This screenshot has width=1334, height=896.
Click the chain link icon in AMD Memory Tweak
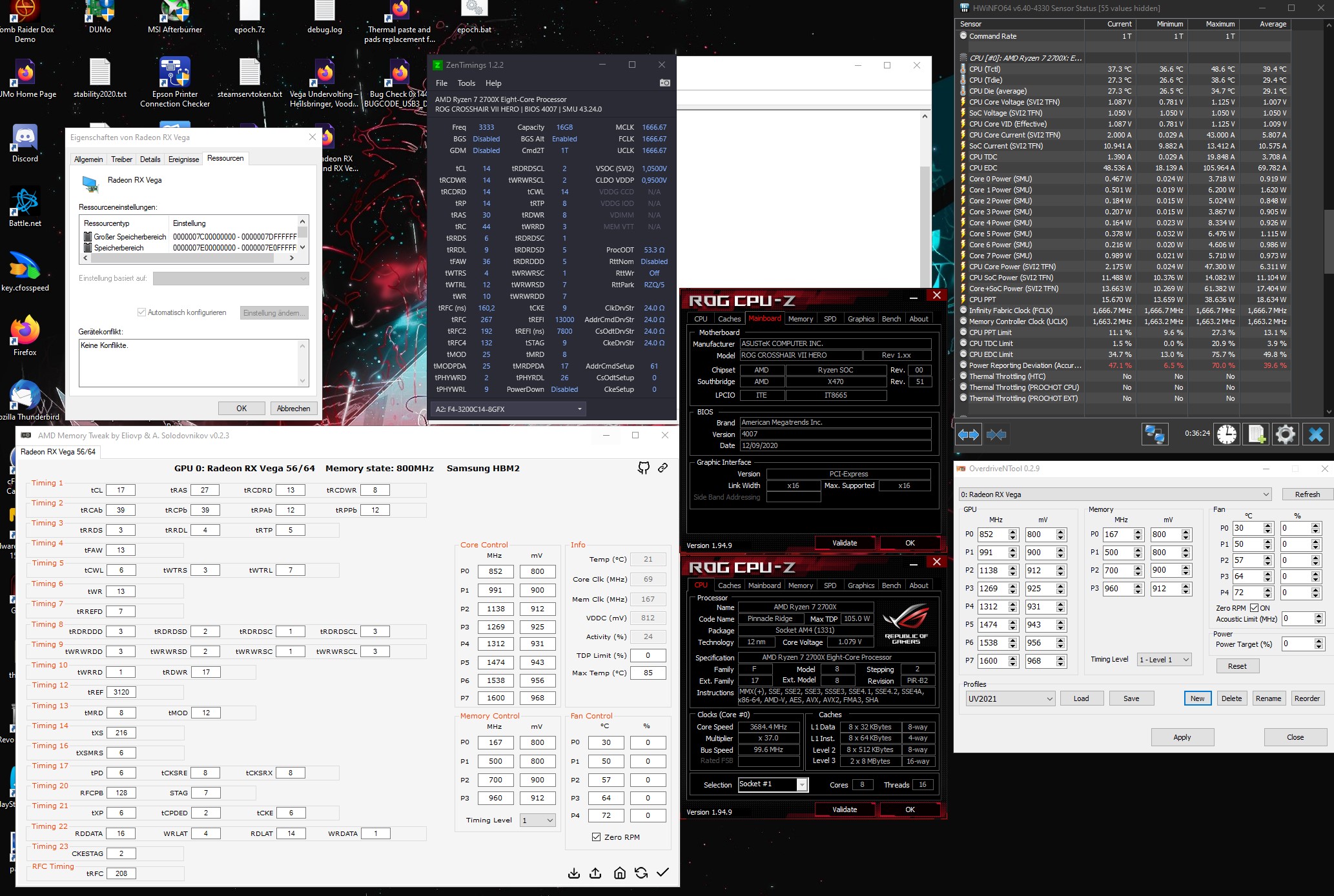pos(662,468)
